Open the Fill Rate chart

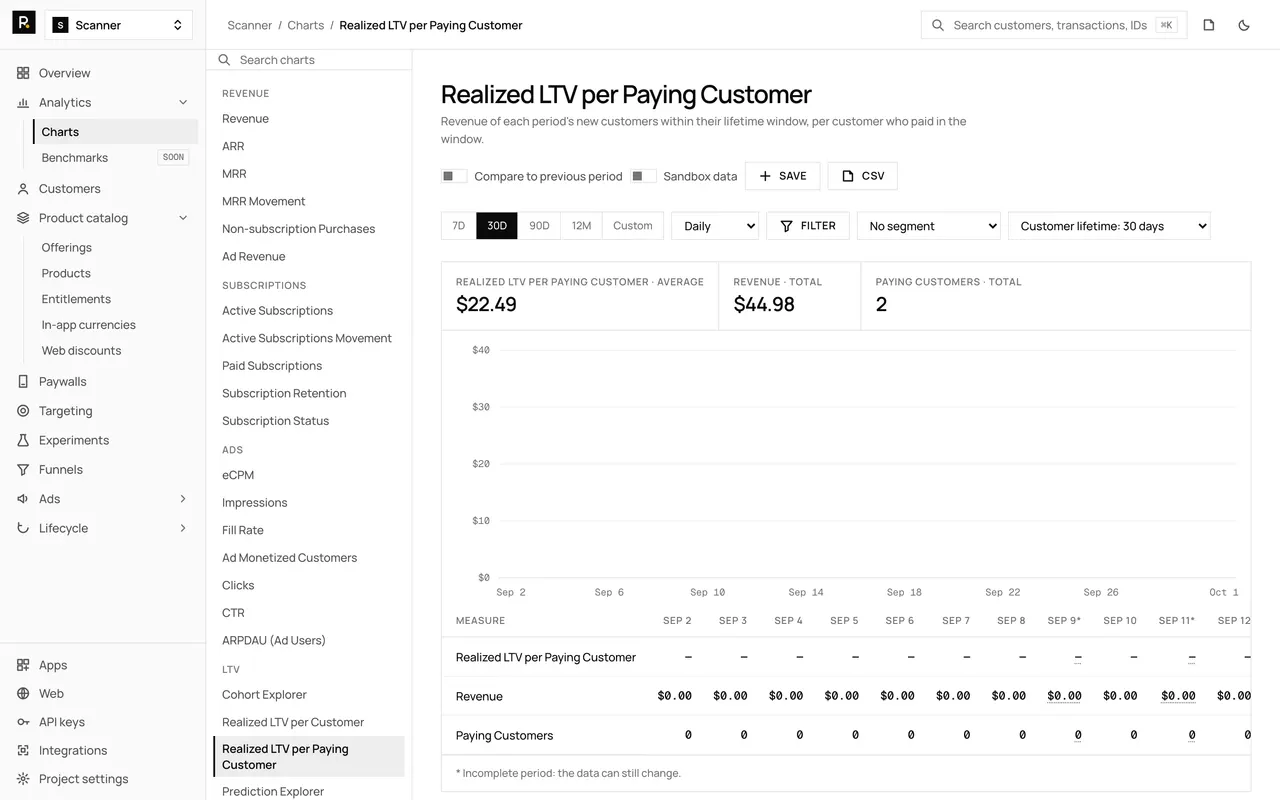click(243, 530)
